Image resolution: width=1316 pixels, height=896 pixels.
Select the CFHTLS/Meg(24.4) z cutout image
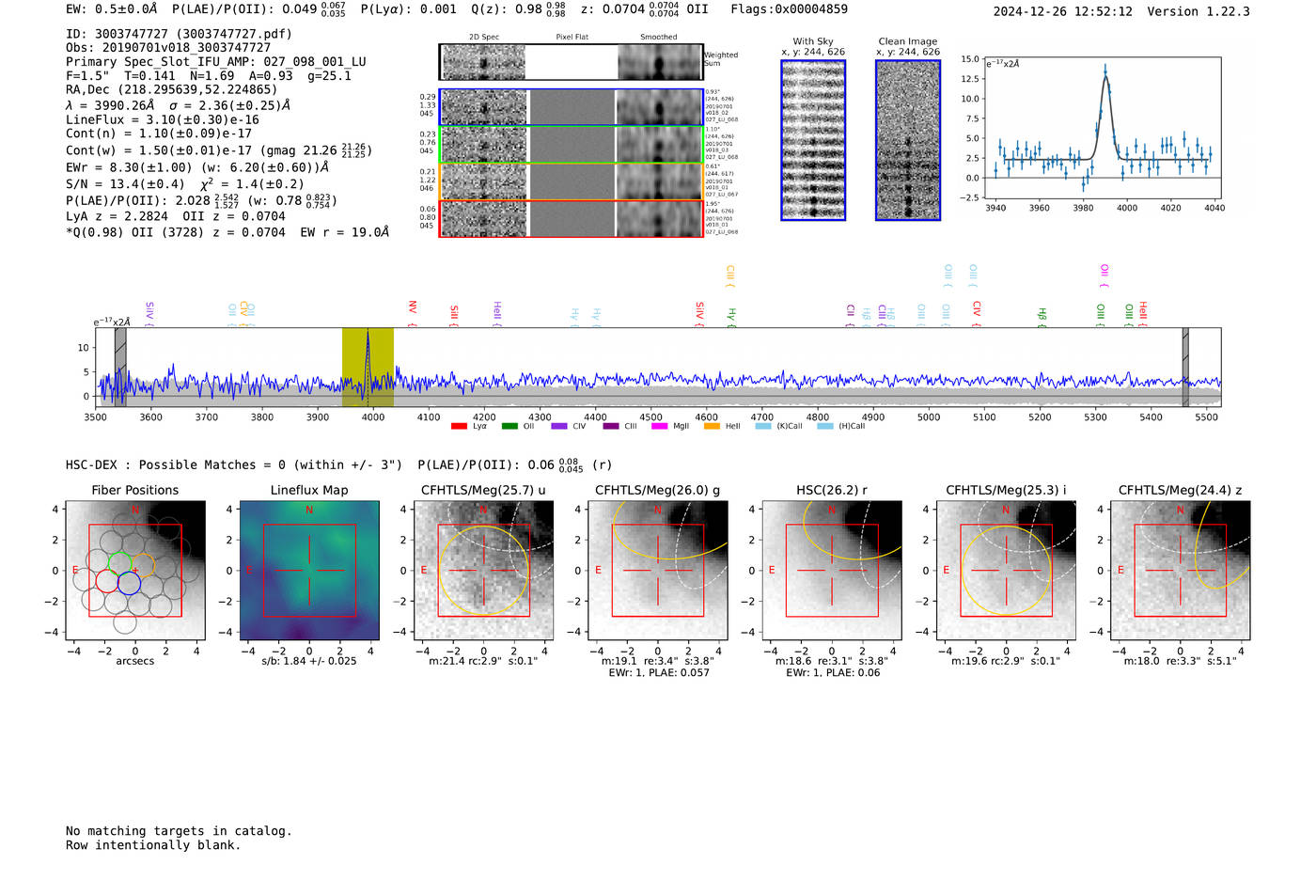tap(1180, 571)
